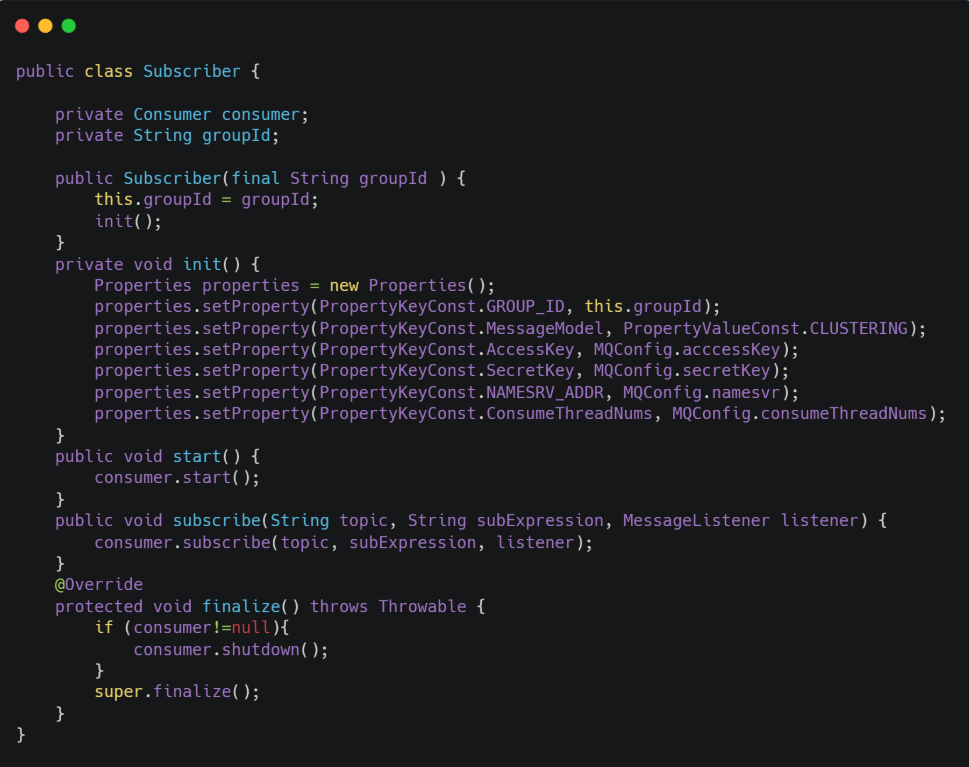Click the '@Override' annotation

click(99, 585)
